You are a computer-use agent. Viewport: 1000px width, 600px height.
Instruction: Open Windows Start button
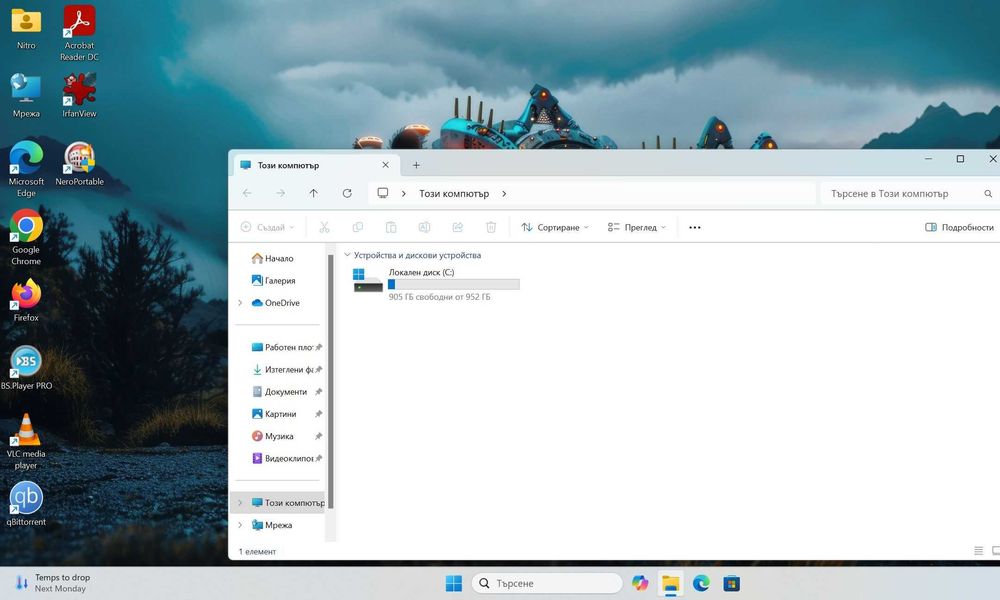(x=453, y=583)
